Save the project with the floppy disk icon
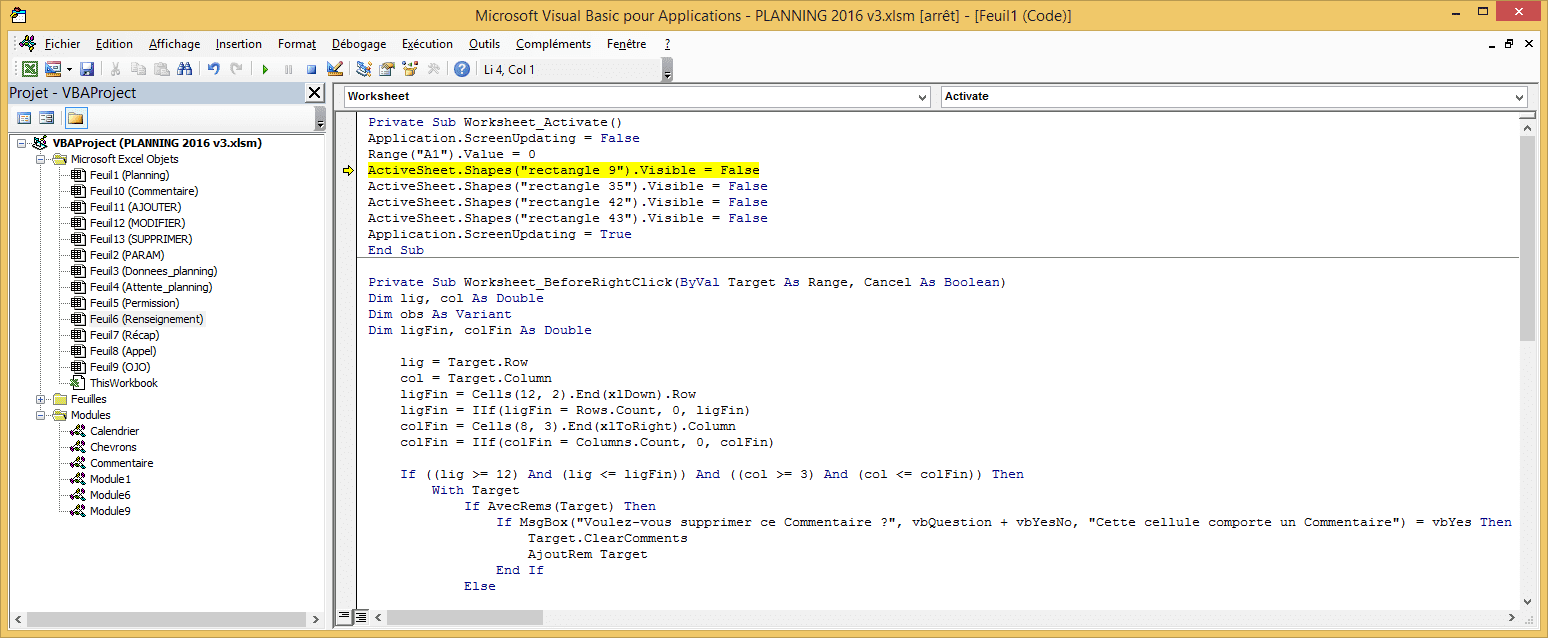The width and height of the screenshot is (1548, 638). [x=87, y=69]
